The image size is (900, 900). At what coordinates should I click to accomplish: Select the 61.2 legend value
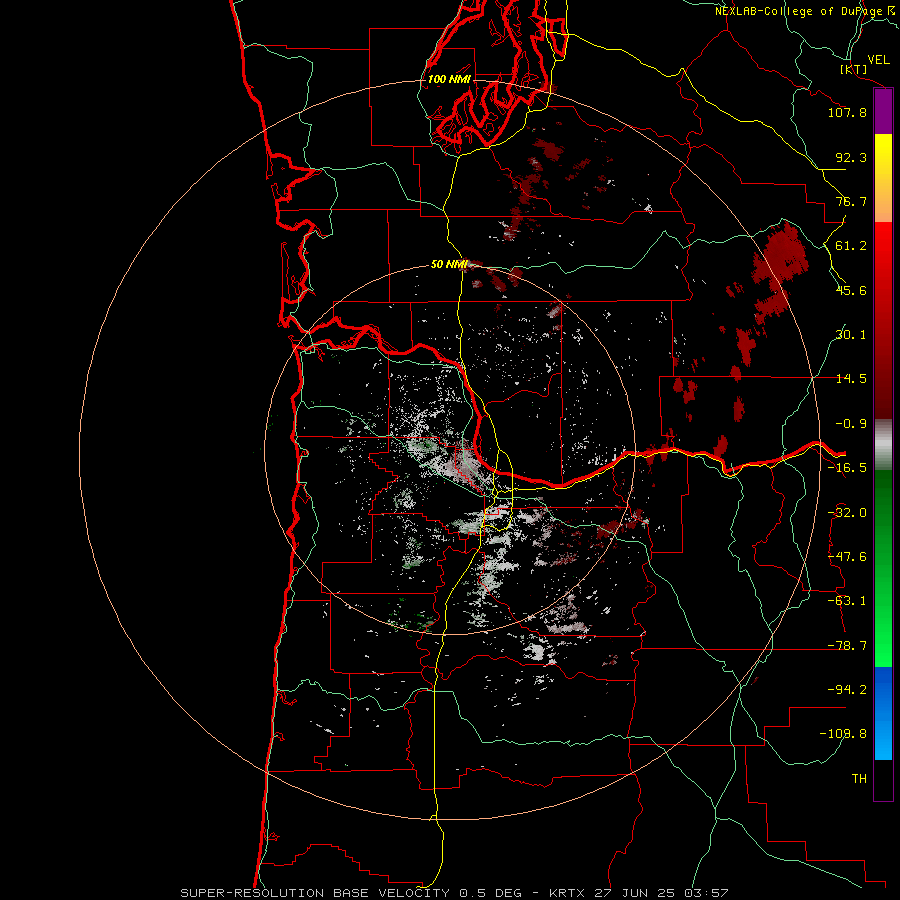(851, 246)
